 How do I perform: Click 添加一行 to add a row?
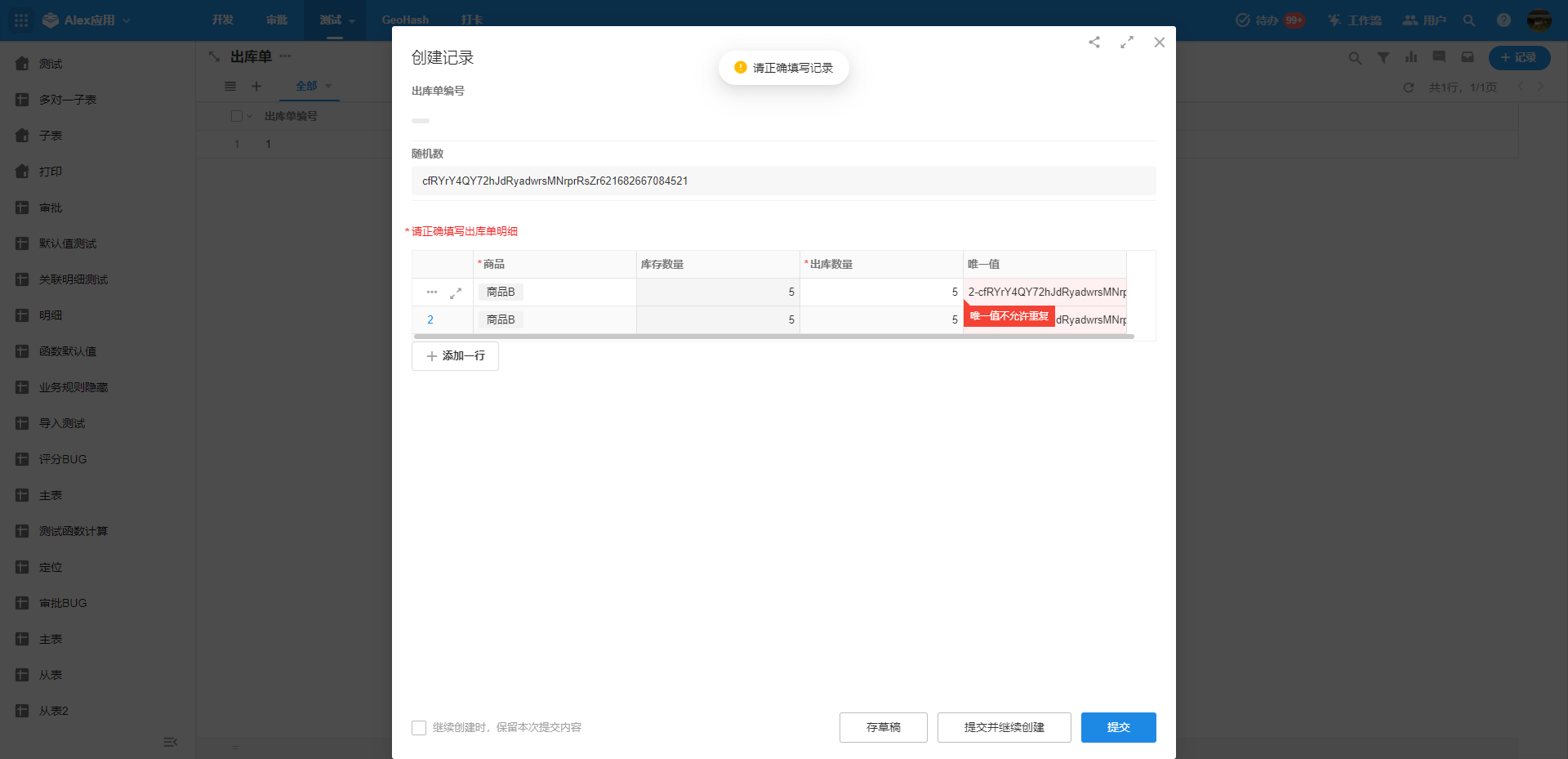click(x=455, y=356)
